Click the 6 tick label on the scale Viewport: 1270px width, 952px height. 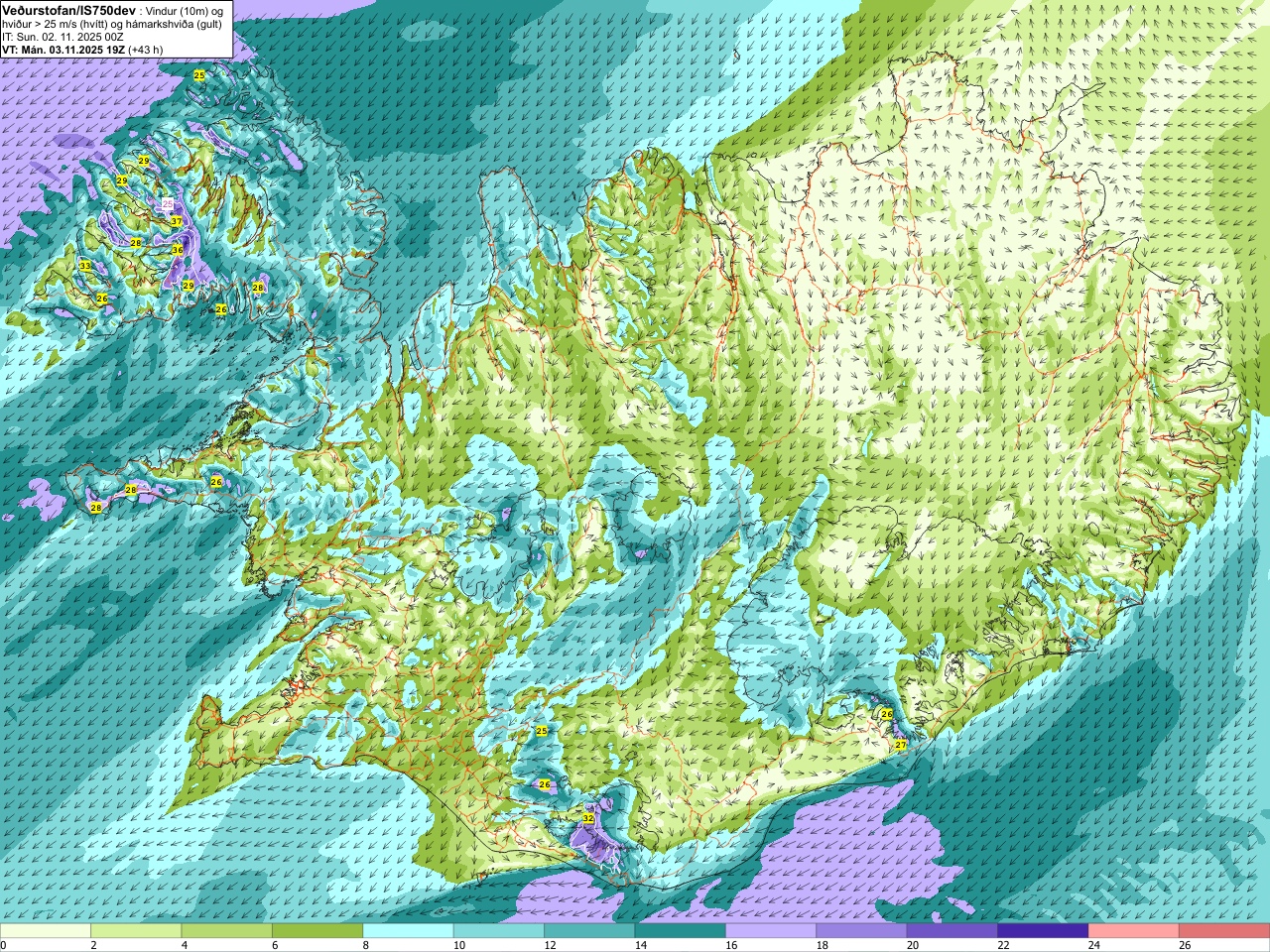coord(275,945)
